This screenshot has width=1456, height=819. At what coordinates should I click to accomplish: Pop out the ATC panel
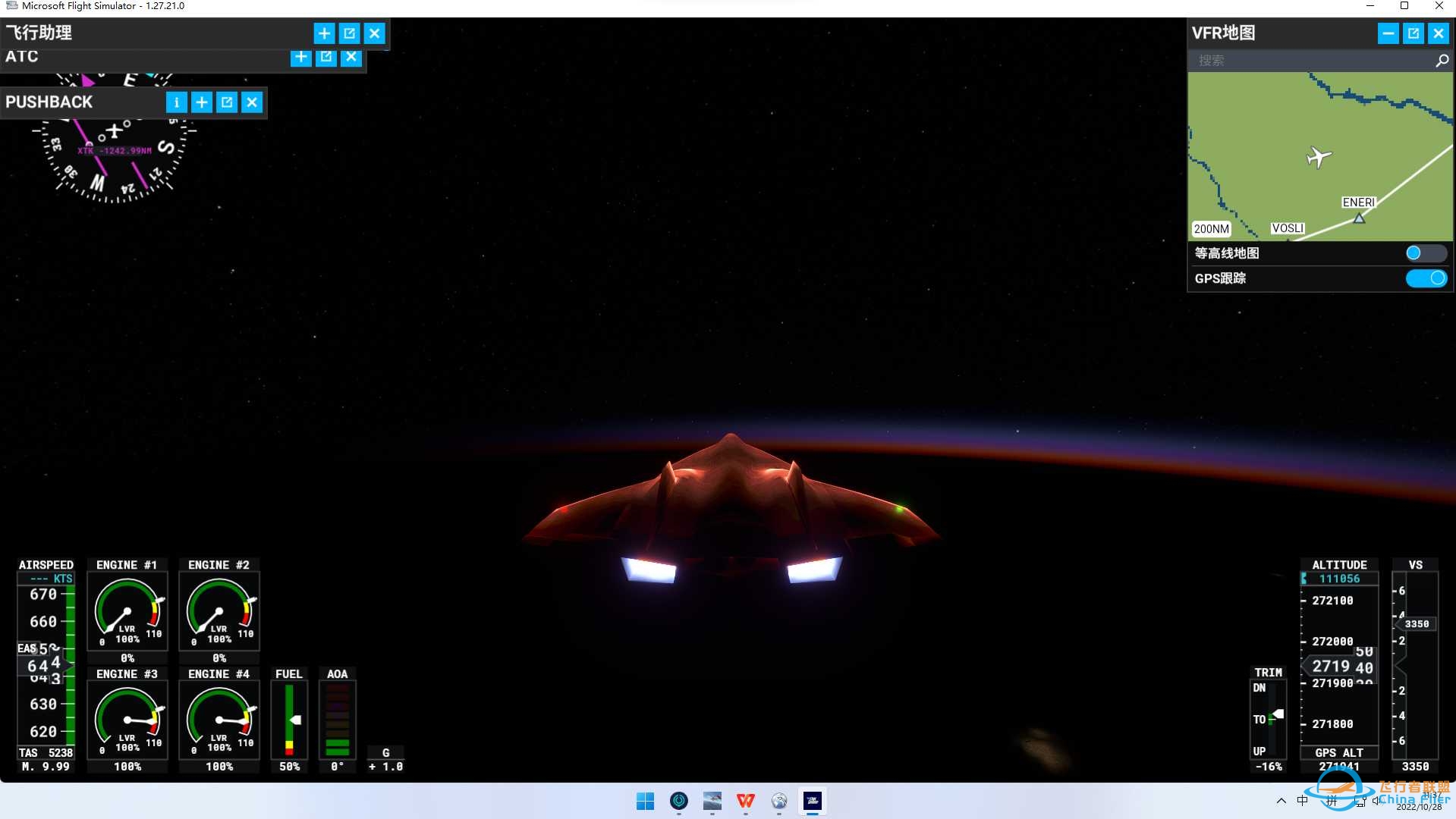(x=326, y=57)
